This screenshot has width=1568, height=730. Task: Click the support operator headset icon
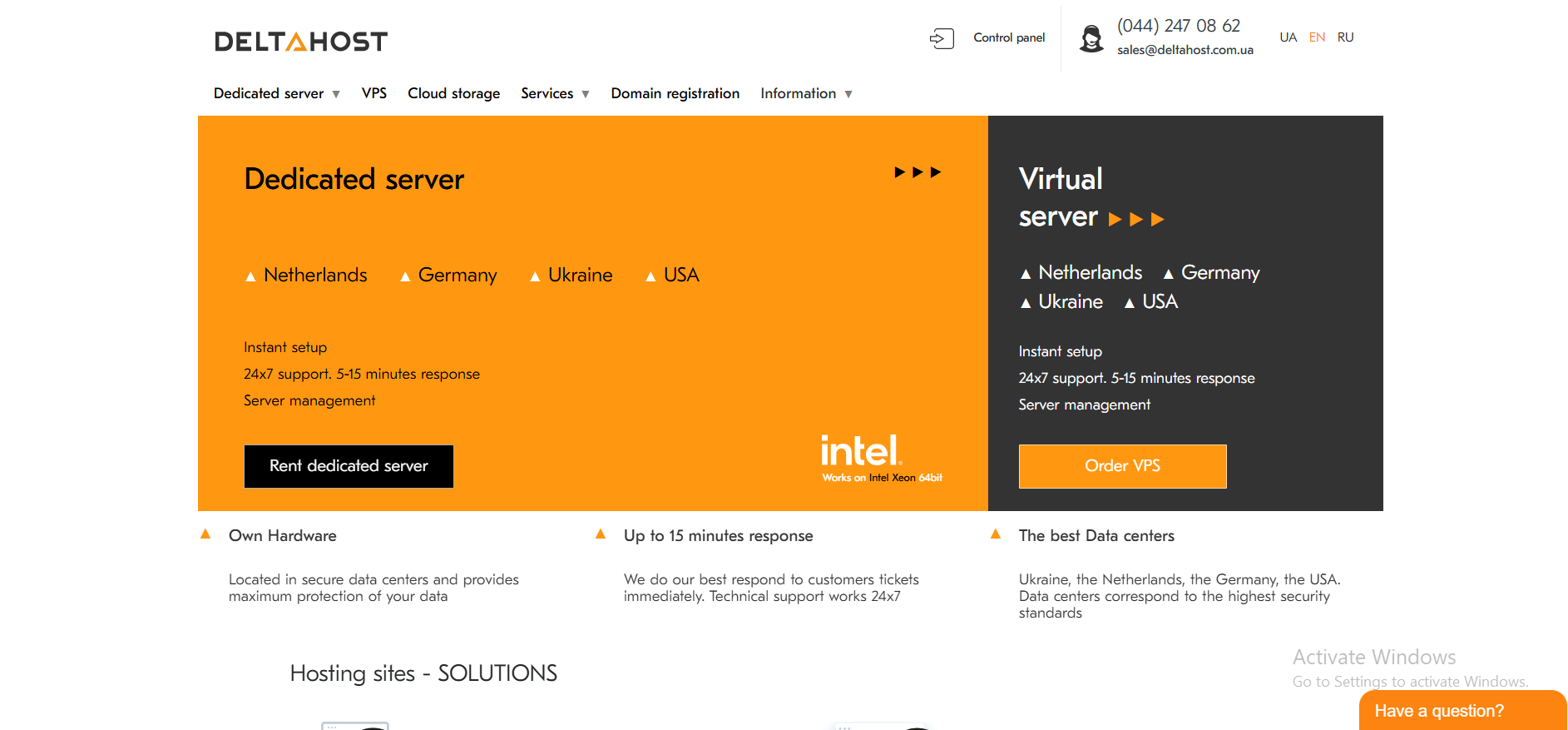point(1091,38)
